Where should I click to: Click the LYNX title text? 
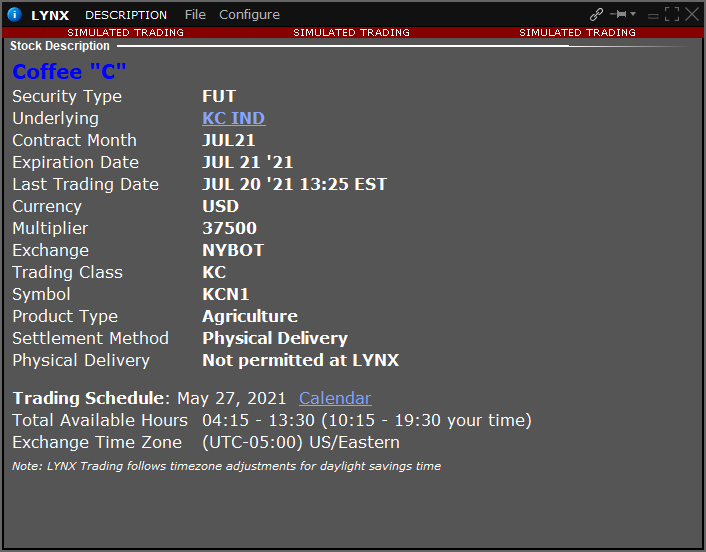(x=50, y=15)
